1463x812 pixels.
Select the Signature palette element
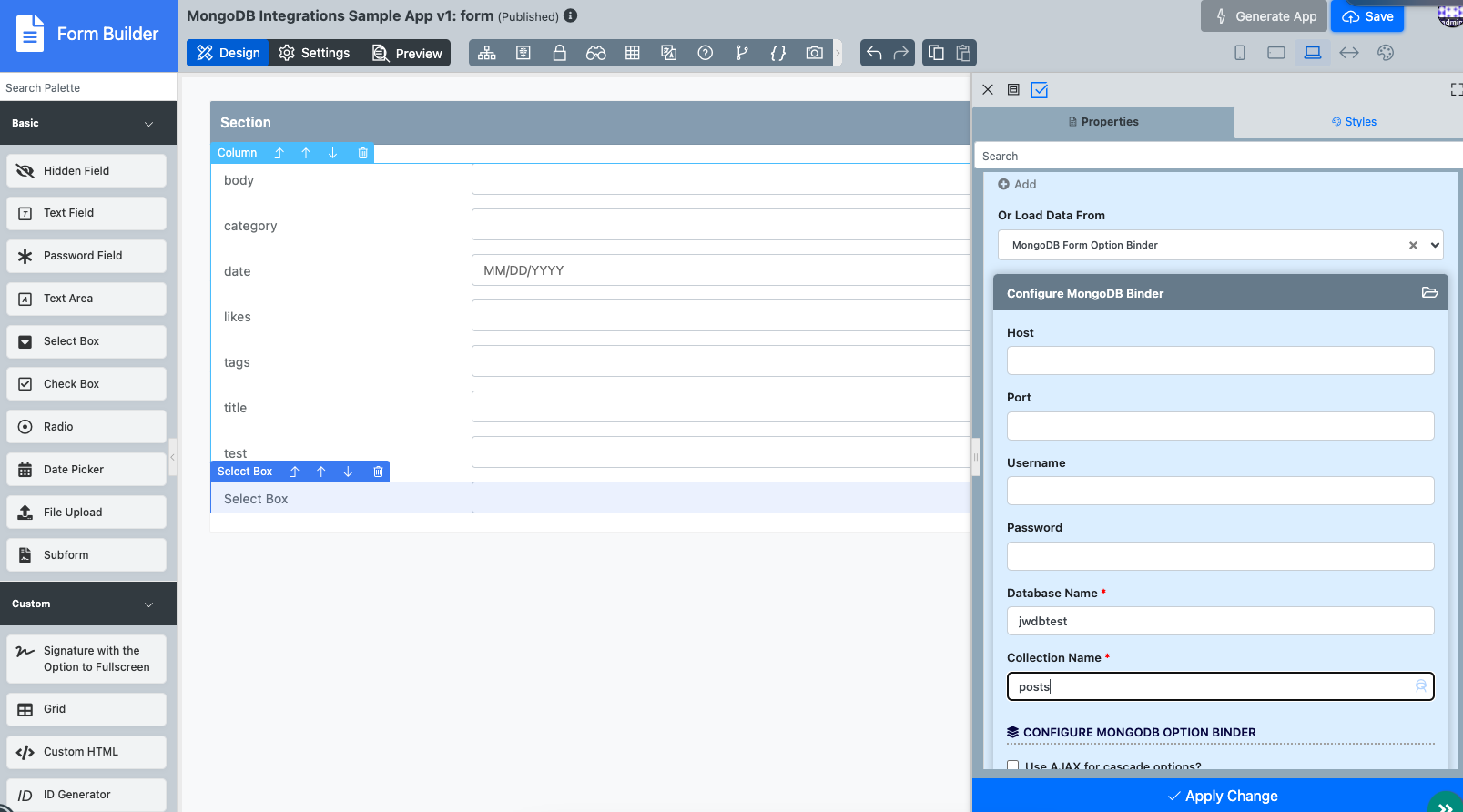pos(86,659)
